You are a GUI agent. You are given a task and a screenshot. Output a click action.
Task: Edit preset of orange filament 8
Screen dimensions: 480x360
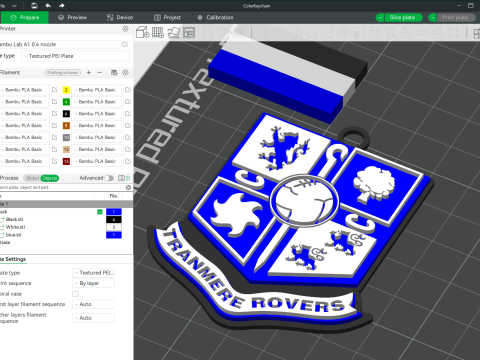click(x=128, y=125)
